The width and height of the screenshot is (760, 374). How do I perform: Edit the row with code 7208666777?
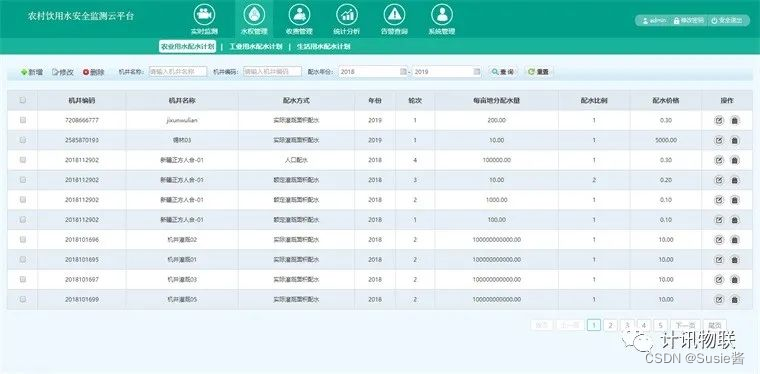point(719,121)
